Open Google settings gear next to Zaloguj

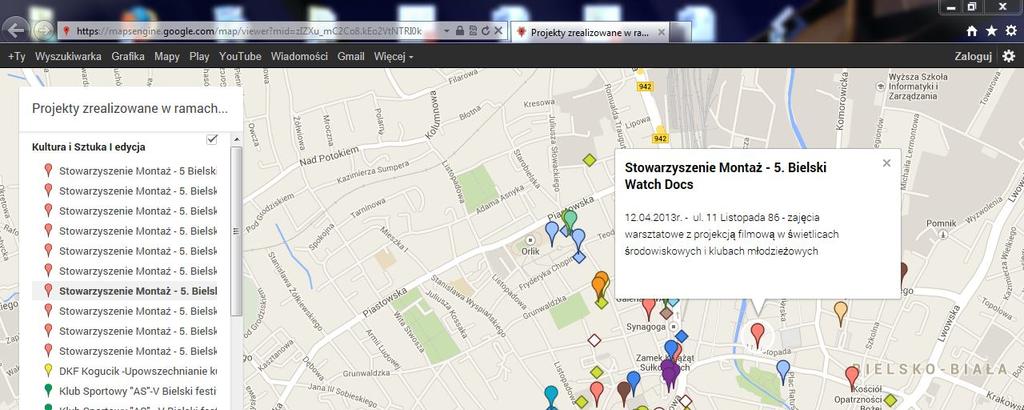pyautogui.click(x=1009, y=56)
